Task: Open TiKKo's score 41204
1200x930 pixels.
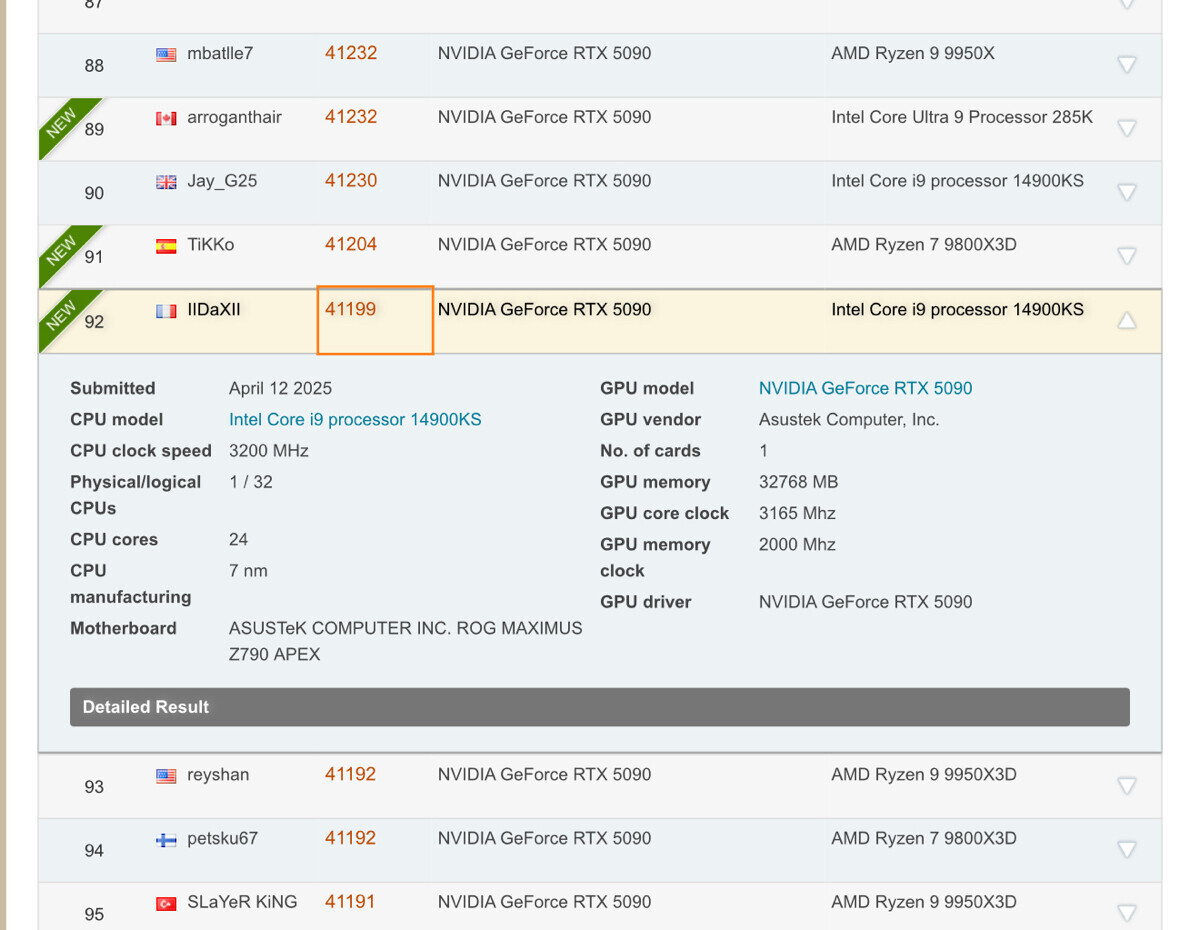Action: pos(351,245)
